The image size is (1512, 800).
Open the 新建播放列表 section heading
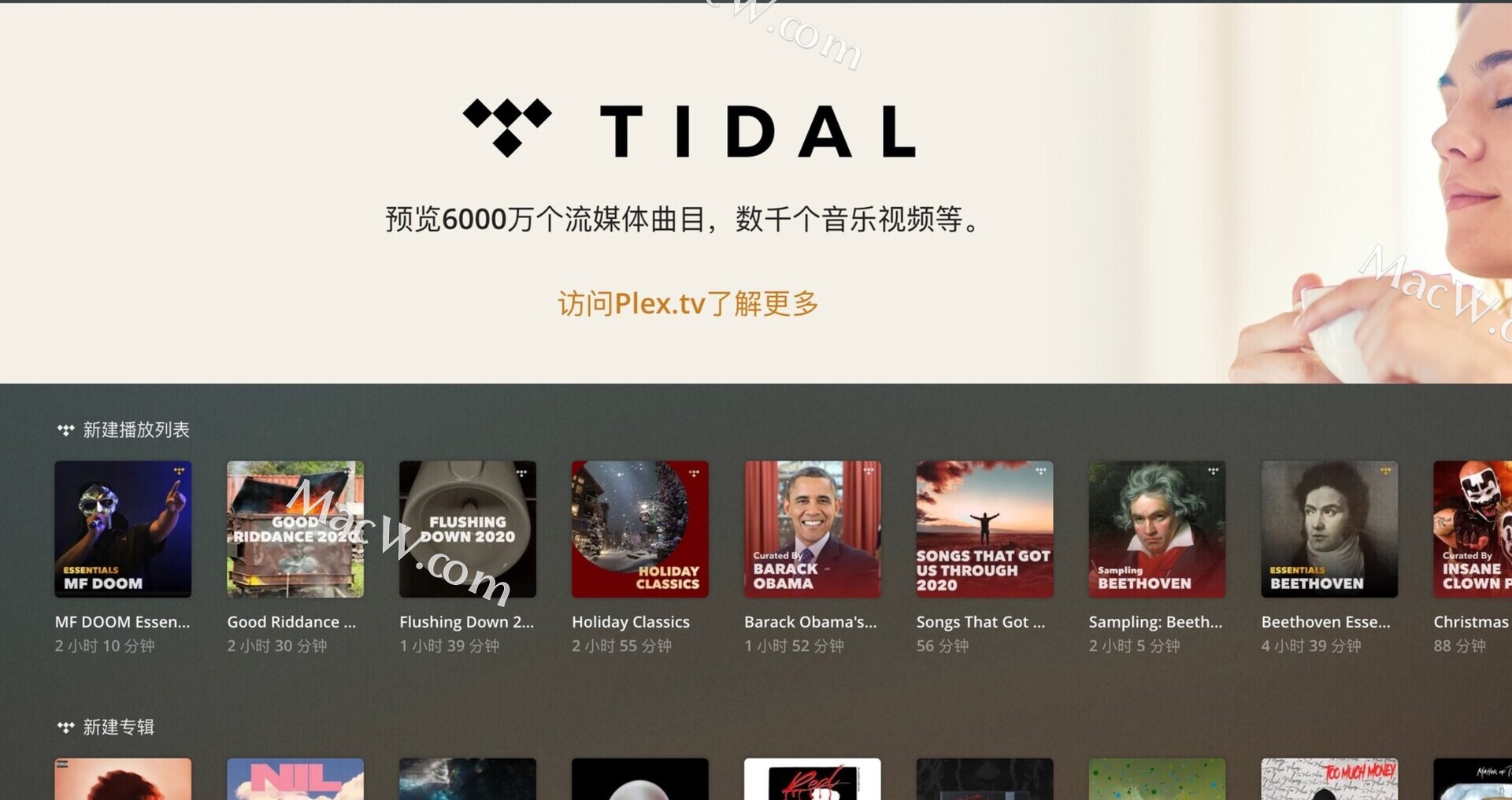point(136,430)
